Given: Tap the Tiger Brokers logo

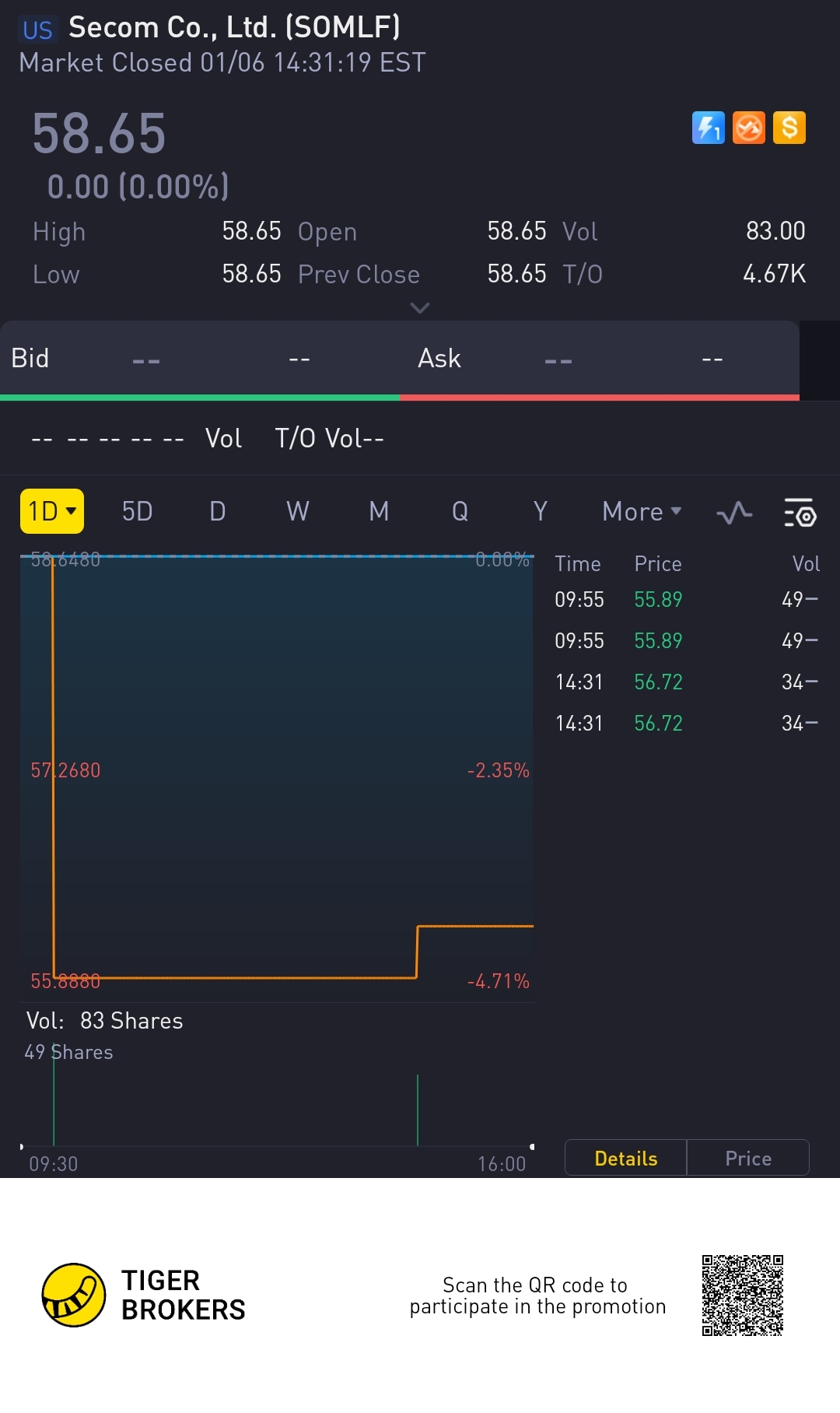Looking at the screenshot, I should pyautogui.click(x=74, y=1295).
